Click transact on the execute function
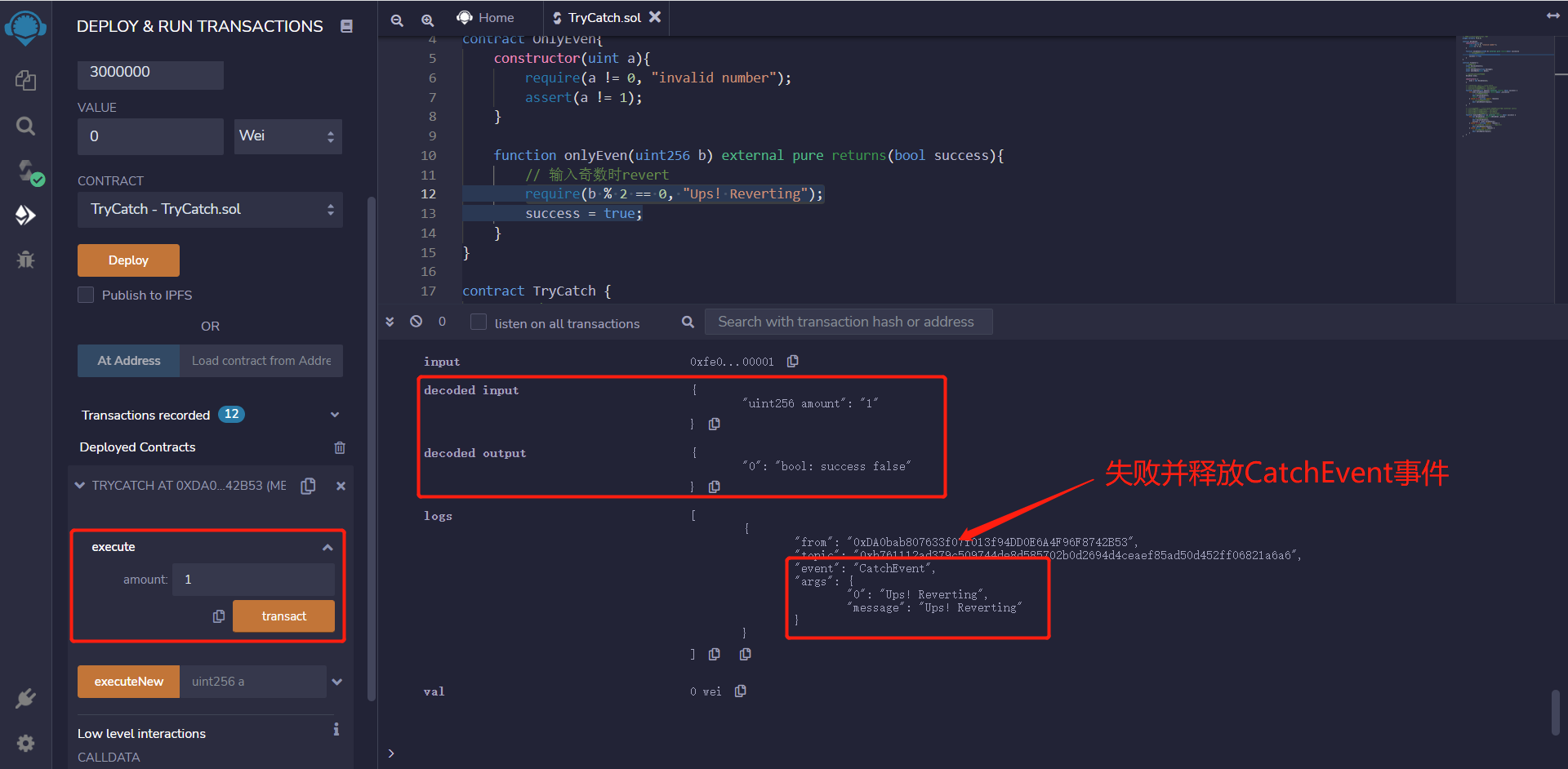This screenshot has width=1568, height=769. coord(283,616)
